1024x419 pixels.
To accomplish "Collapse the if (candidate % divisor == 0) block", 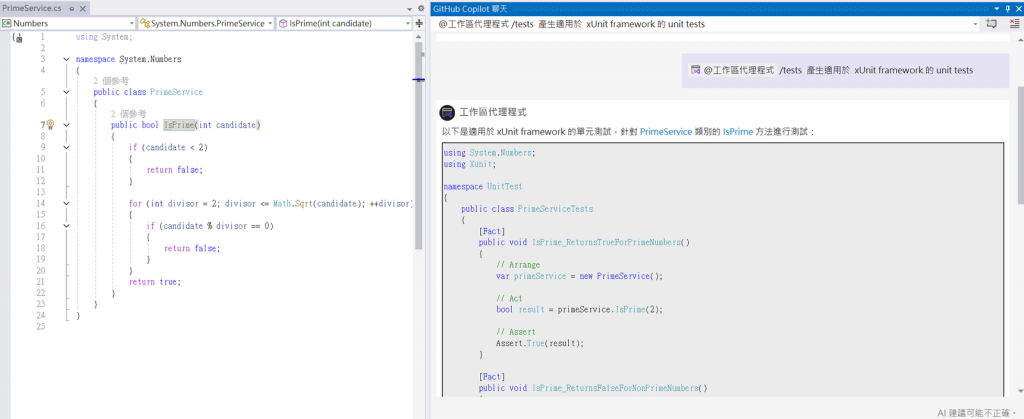I will coord(67,226).
